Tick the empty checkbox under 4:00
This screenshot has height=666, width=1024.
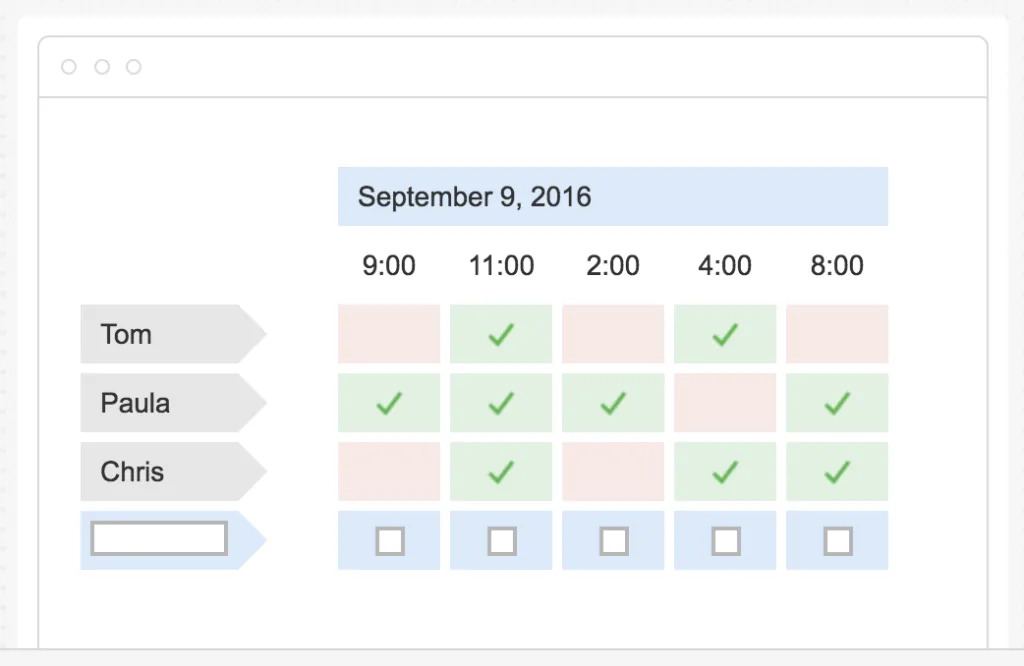726,541
